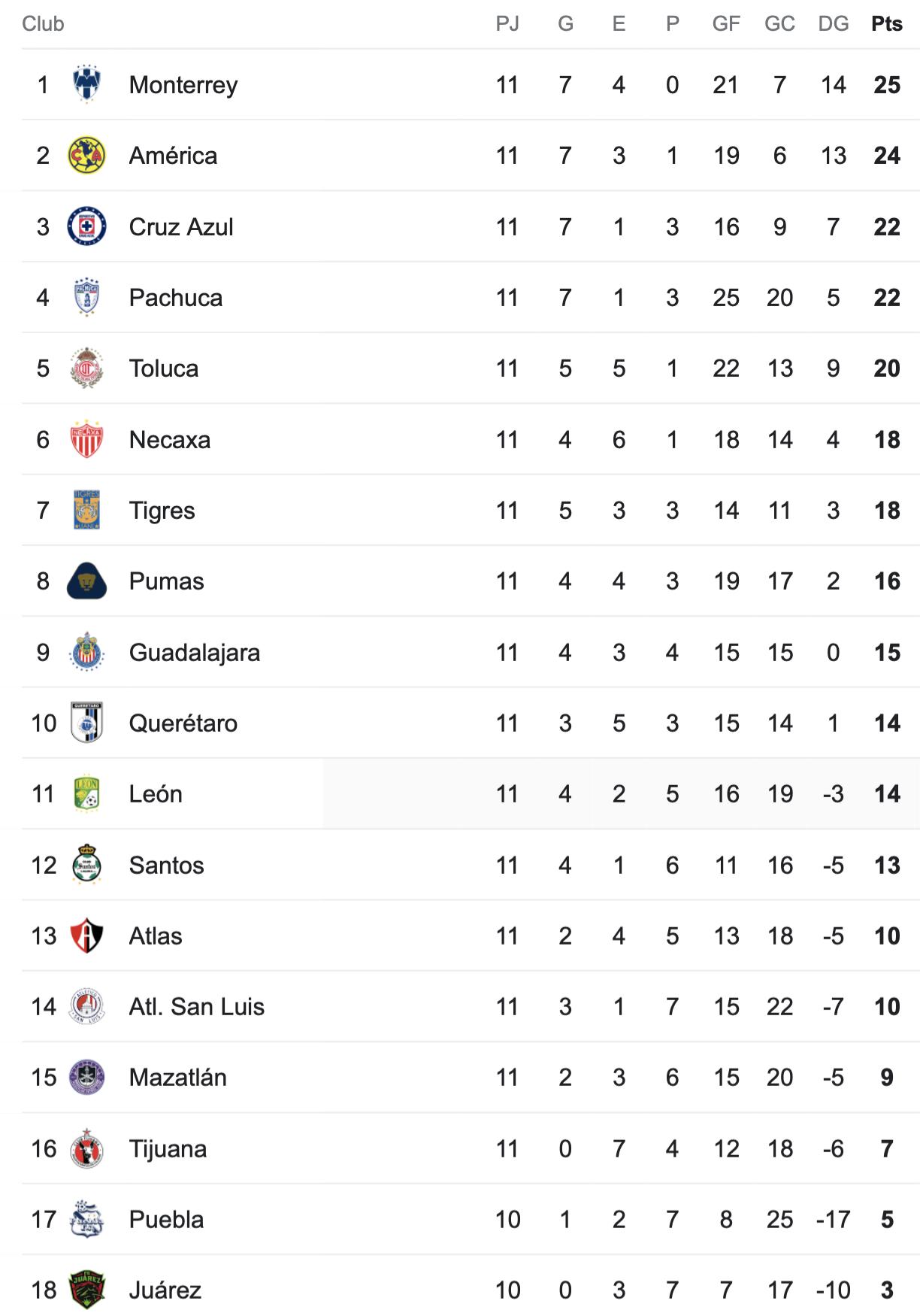
Task: Open the Tijuana club name link
Action: [x=168, y=1149]
